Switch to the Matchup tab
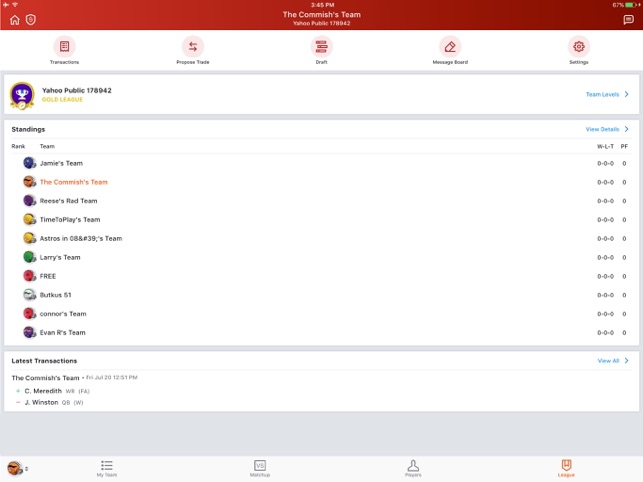643x482 pixels. pyautogui.click(x=260, y=468)
